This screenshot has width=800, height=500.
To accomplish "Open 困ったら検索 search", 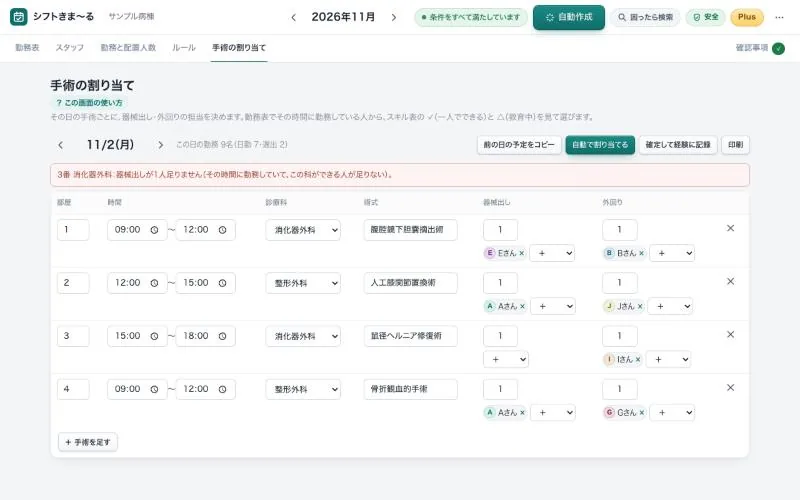I will [645, 17].
